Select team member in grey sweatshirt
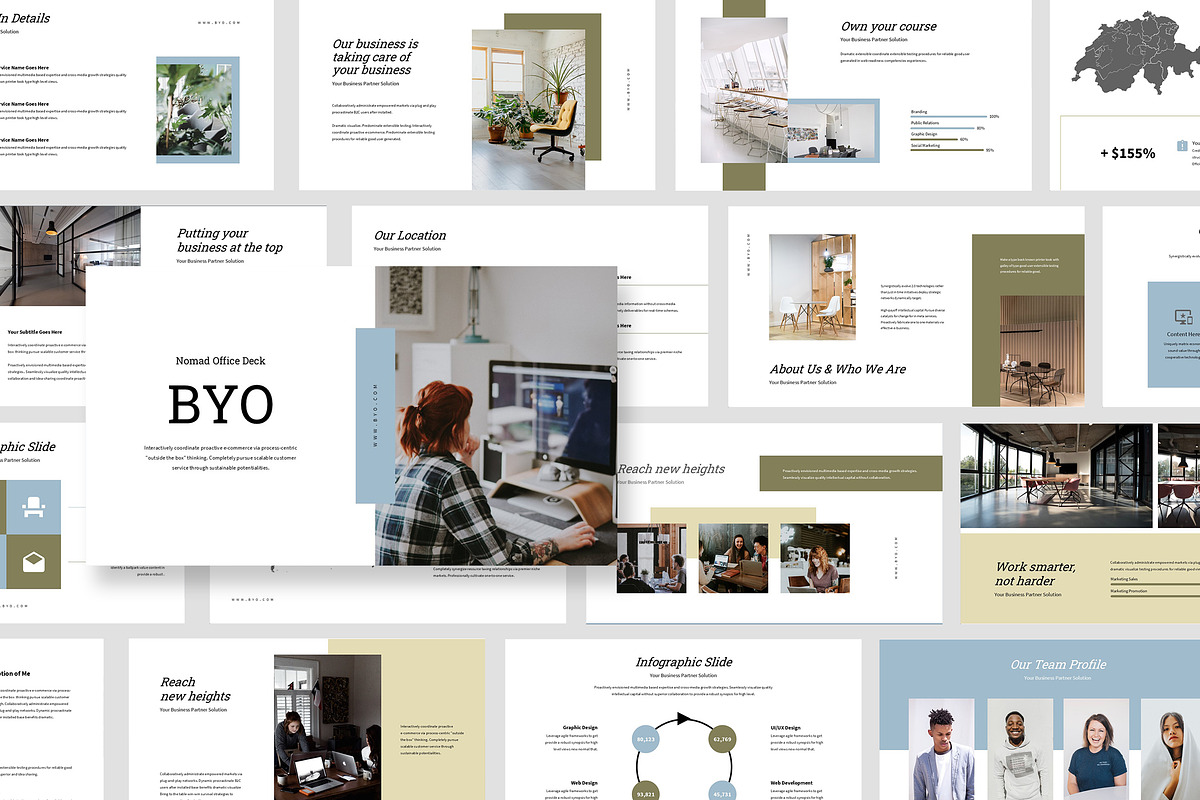The width and height of the screenshot is (1200, 800). [1020, 748]
